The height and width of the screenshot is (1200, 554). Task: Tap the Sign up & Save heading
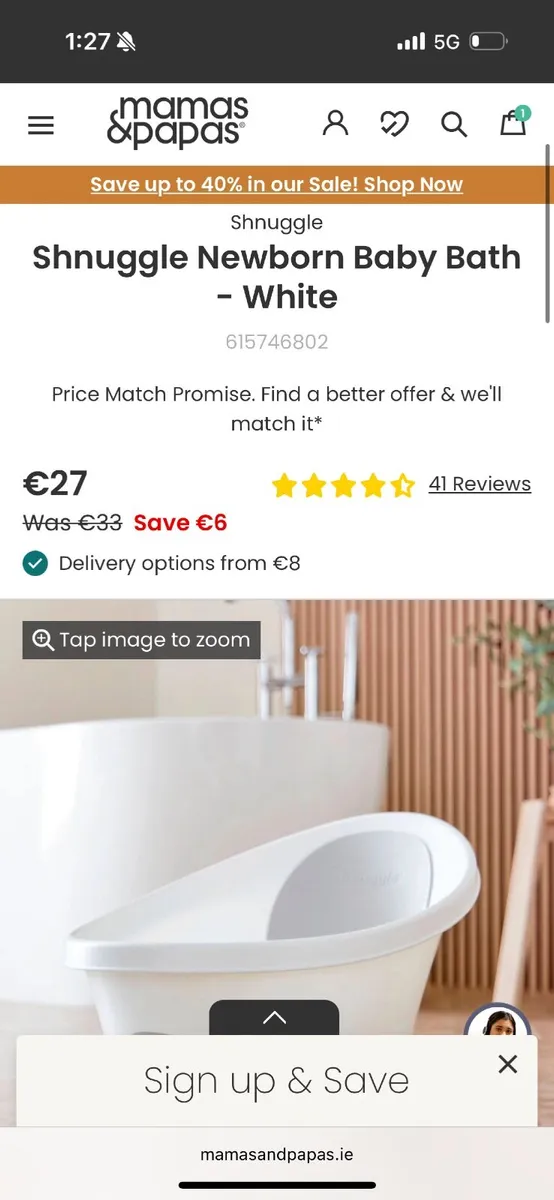pos(277,1080)
